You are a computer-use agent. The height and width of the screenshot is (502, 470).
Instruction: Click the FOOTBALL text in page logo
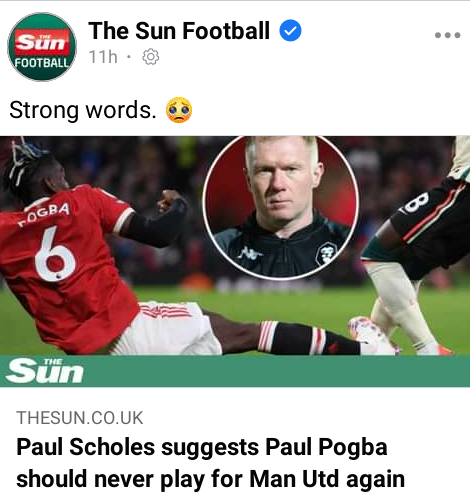42,63
